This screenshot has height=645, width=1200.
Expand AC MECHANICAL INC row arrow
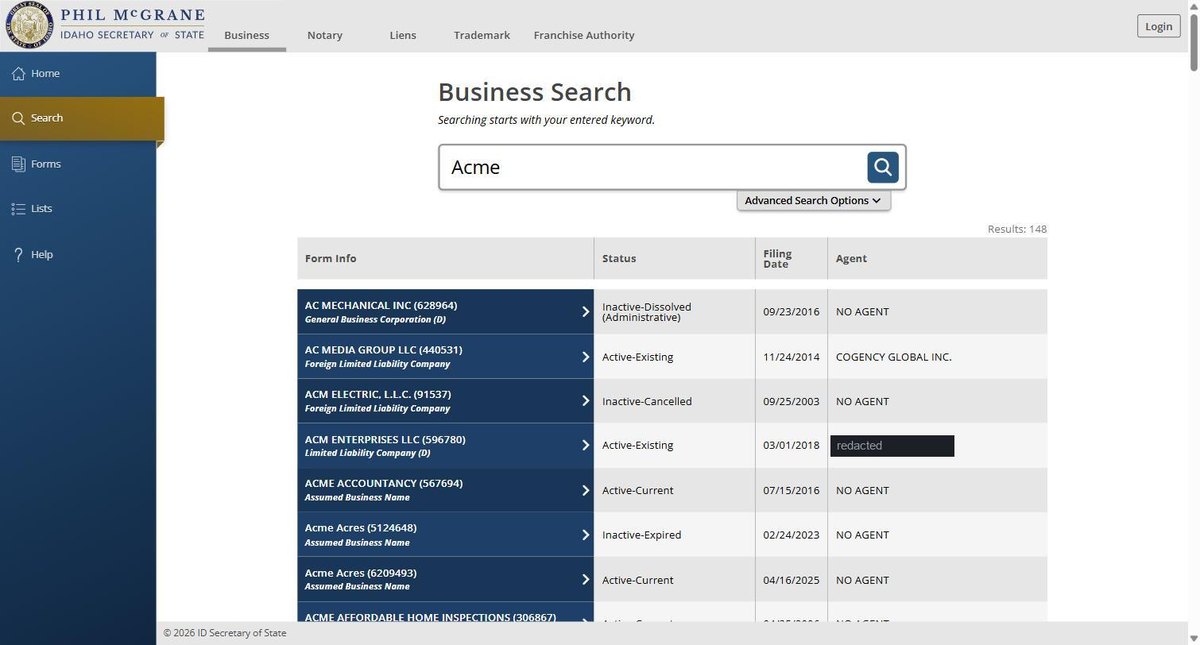click(x=586, y=312)
